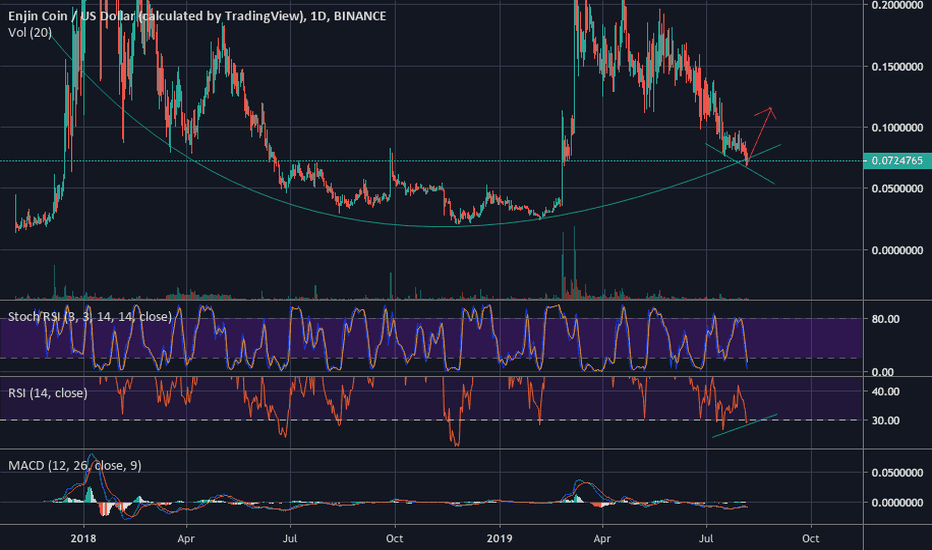Select the RSI (14, close) indicator label
The image size is (932, 550).
(x=48, y=393)
